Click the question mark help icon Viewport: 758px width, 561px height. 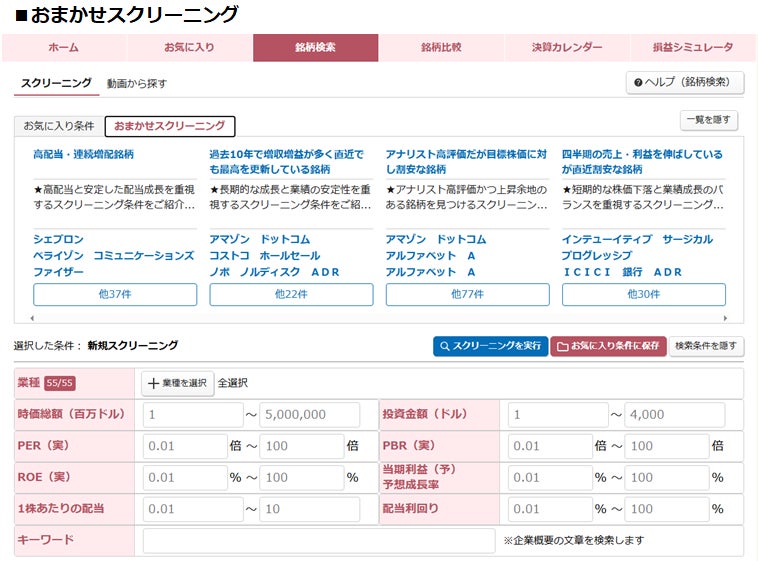pos(638,83)
